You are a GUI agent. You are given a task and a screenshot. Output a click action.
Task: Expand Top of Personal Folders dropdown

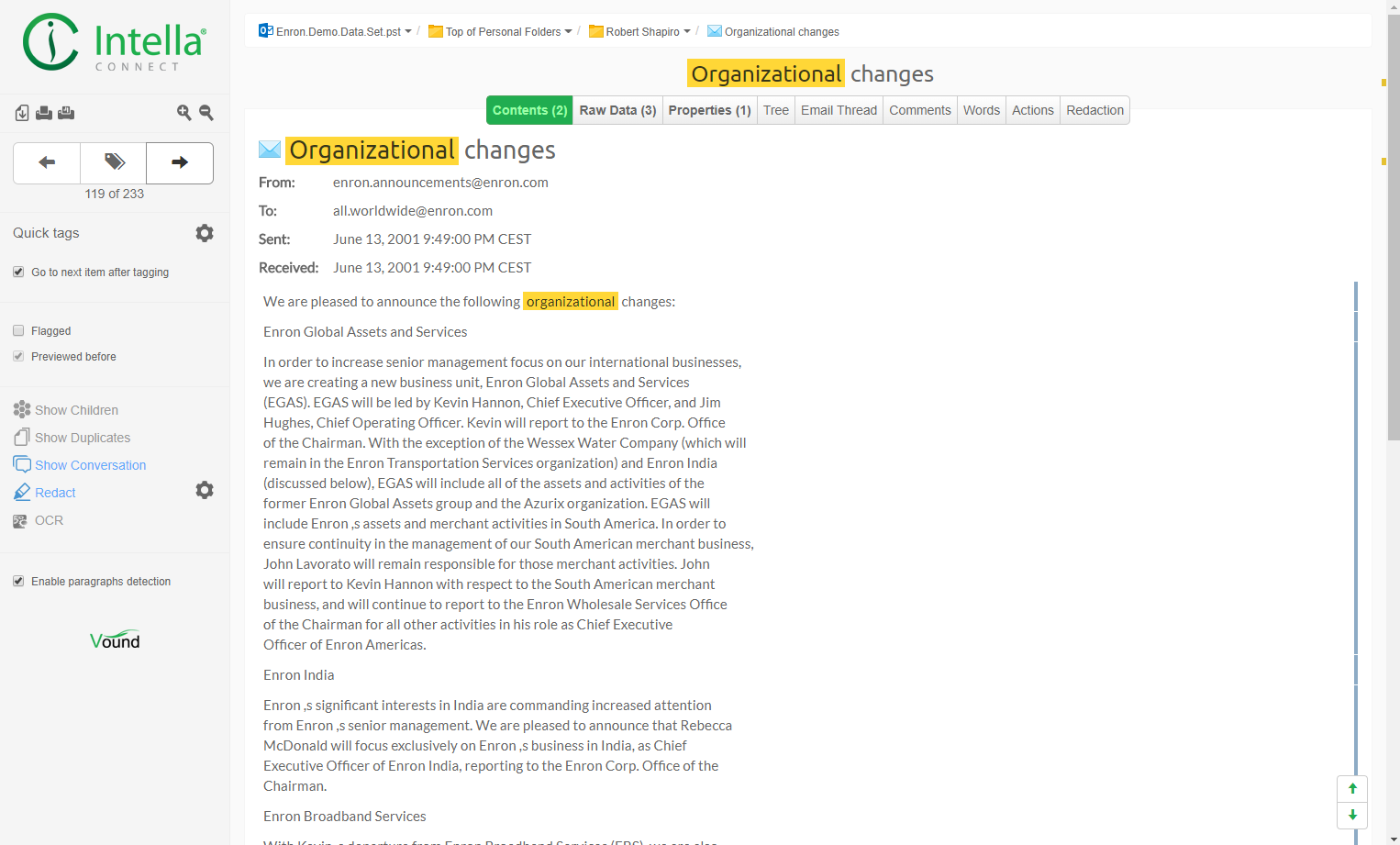tap(568, 31)
